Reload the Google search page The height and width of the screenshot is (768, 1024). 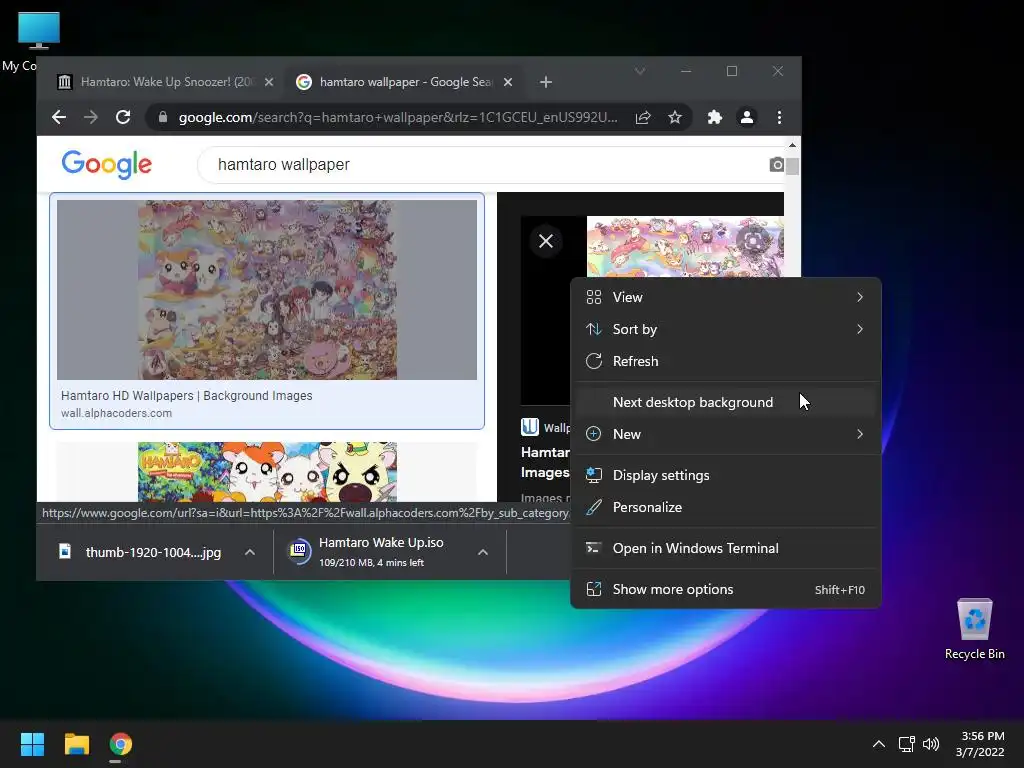pos(123,118)
